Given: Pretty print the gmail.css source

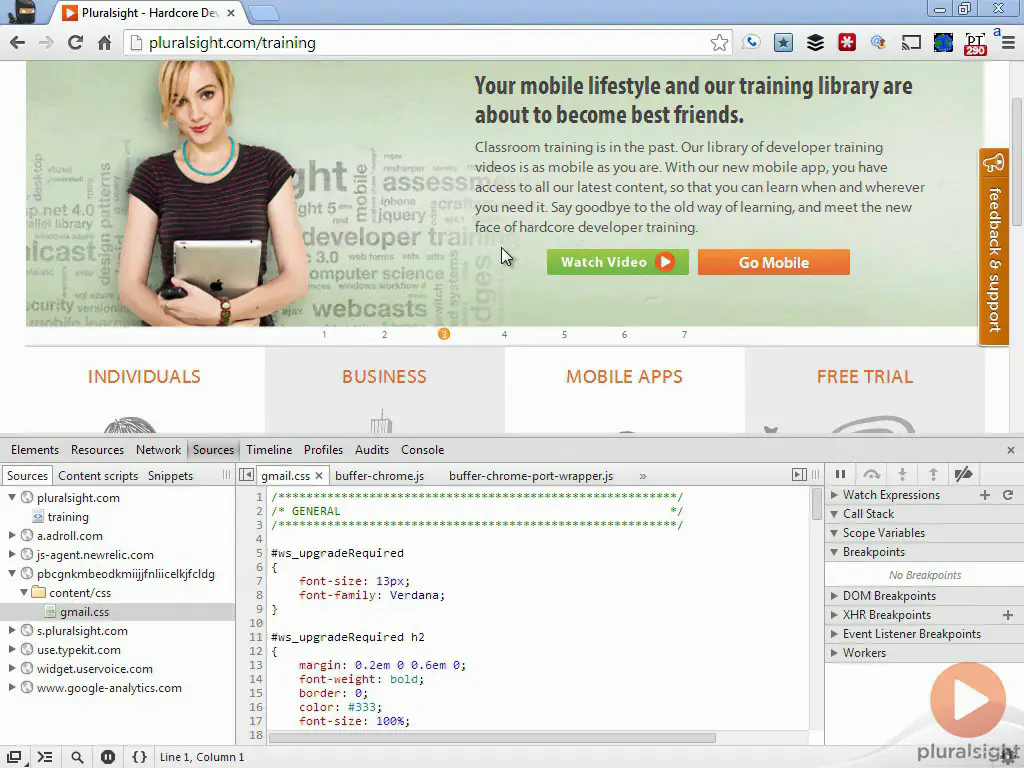Looking at the screenshot, I should [x=139, y=757].
